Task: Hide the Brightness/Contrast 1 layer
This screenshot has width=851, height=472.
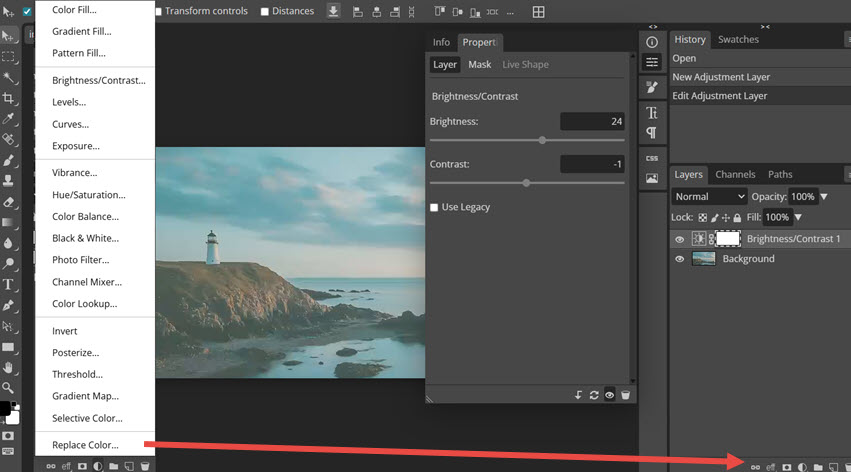Action: click(679, 239)
